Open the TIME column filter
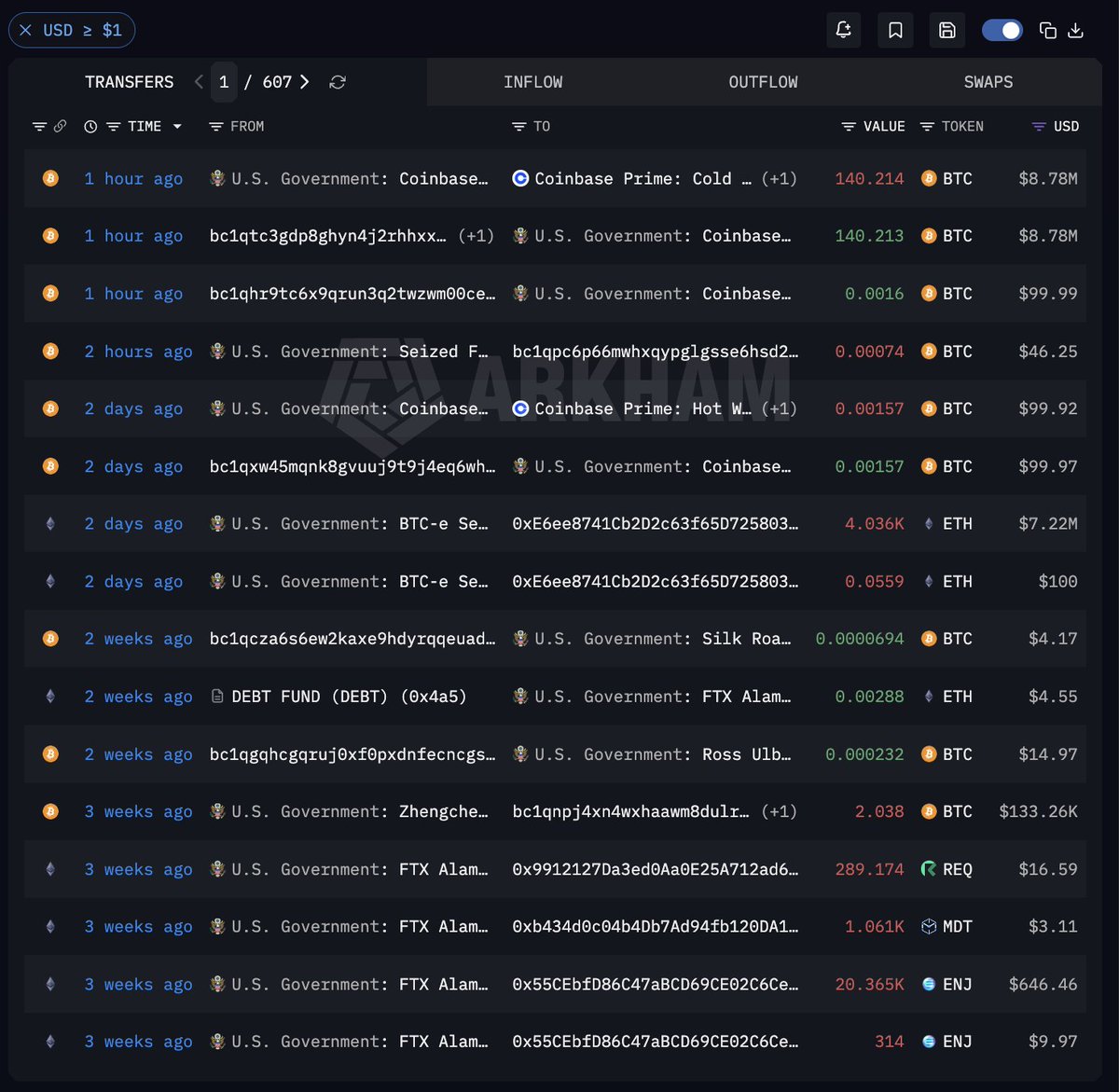 point(113,127)
